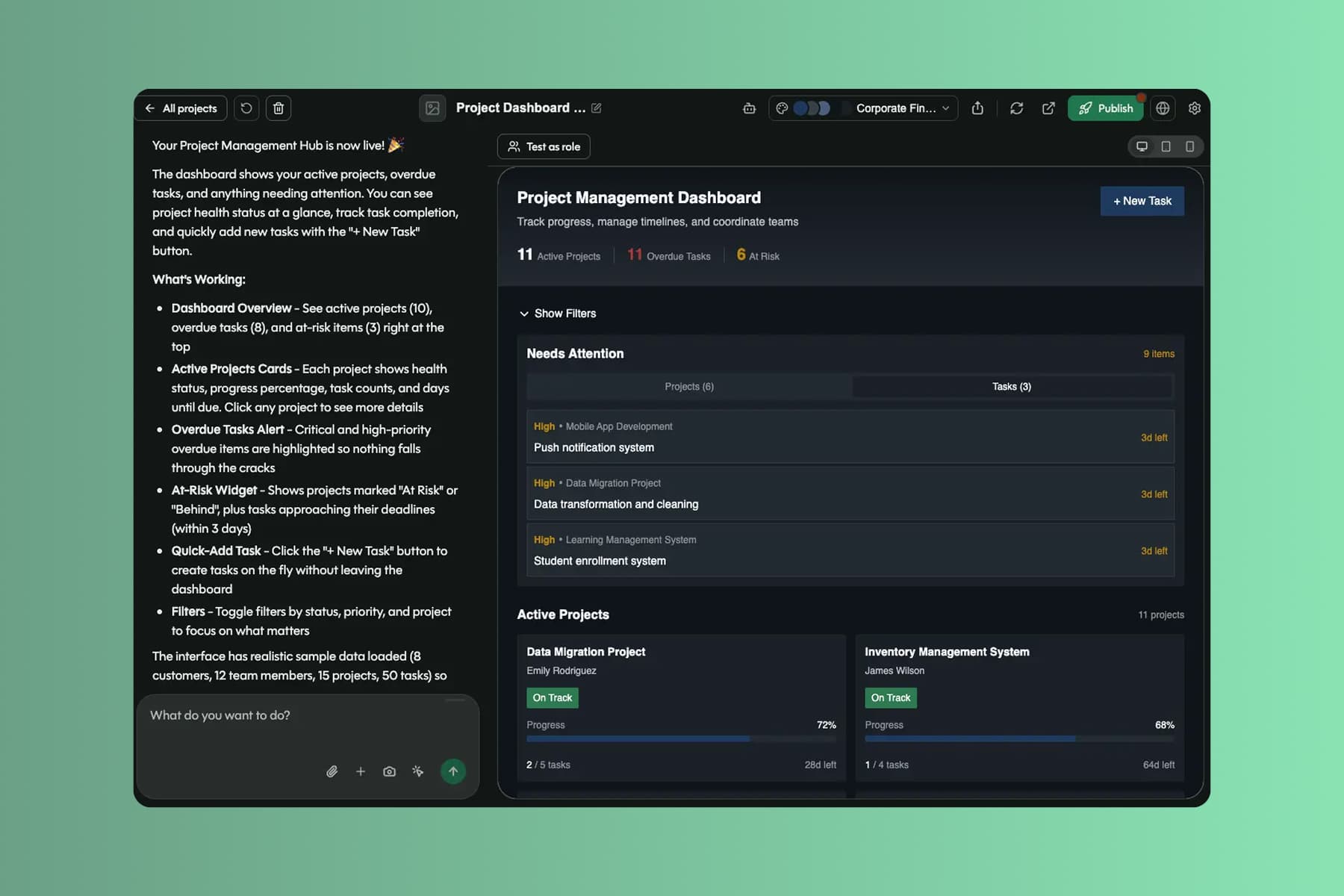Select the Tasks (3) tab
The width and height of the screenshot is (1344, 896).
pos(1012,387)
